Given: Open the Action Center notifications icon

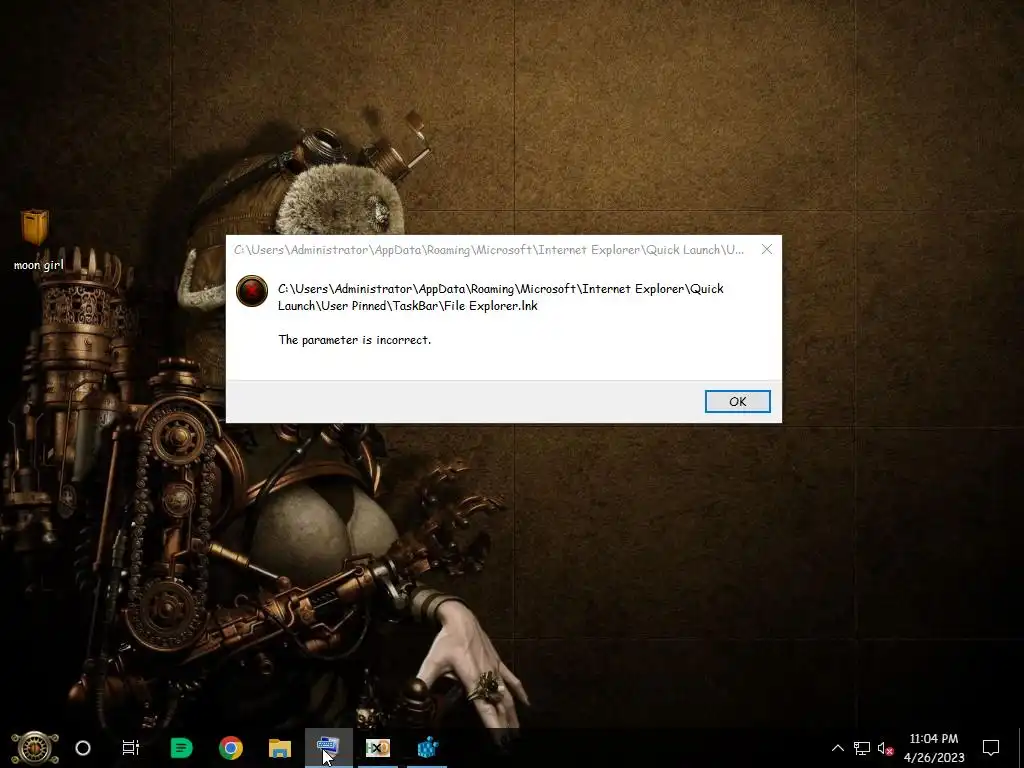Looking at the screenshot, I should coord(991,748).
